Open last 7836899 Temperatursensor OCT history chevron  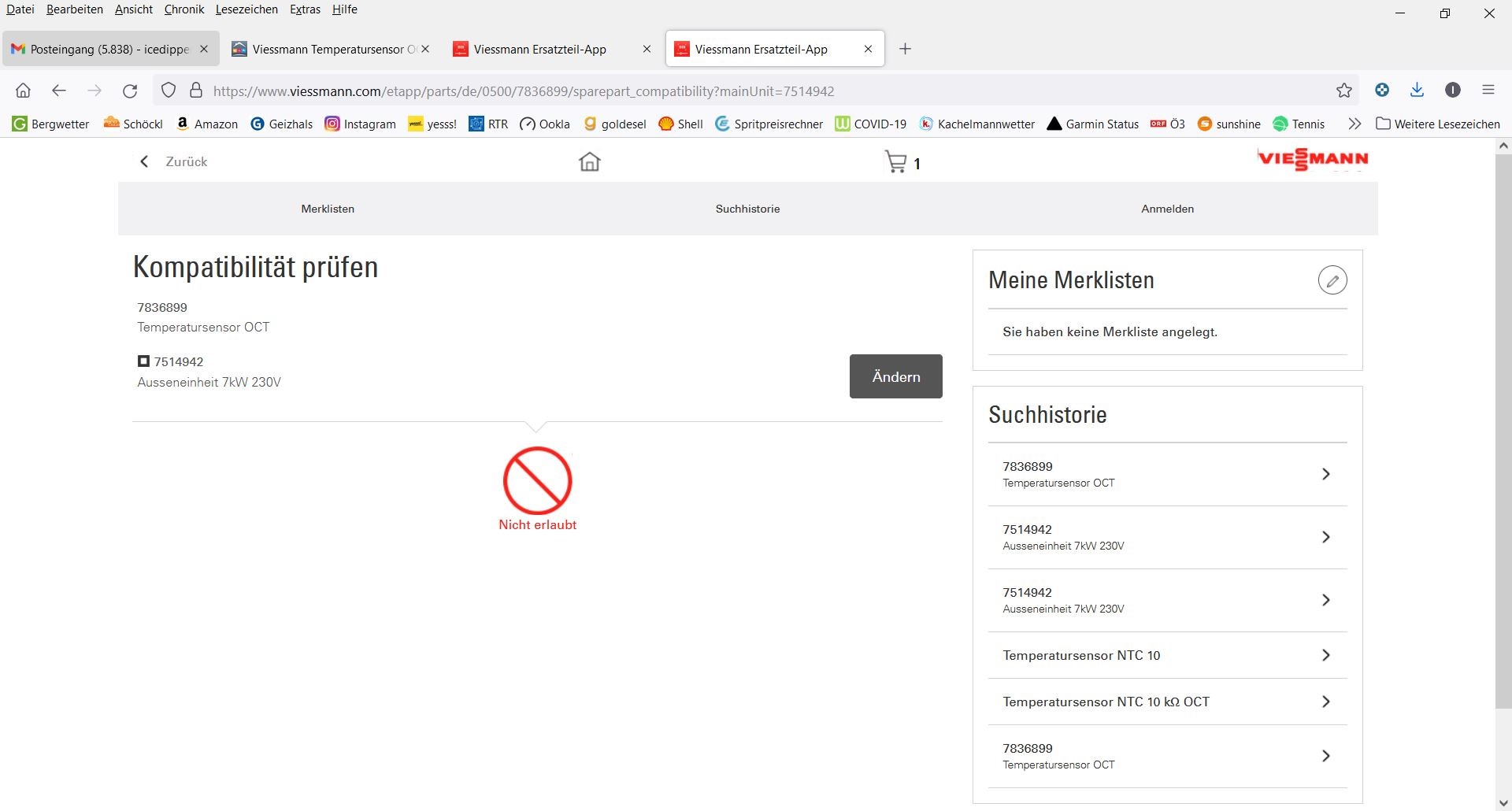click(x=1326, y=756)
